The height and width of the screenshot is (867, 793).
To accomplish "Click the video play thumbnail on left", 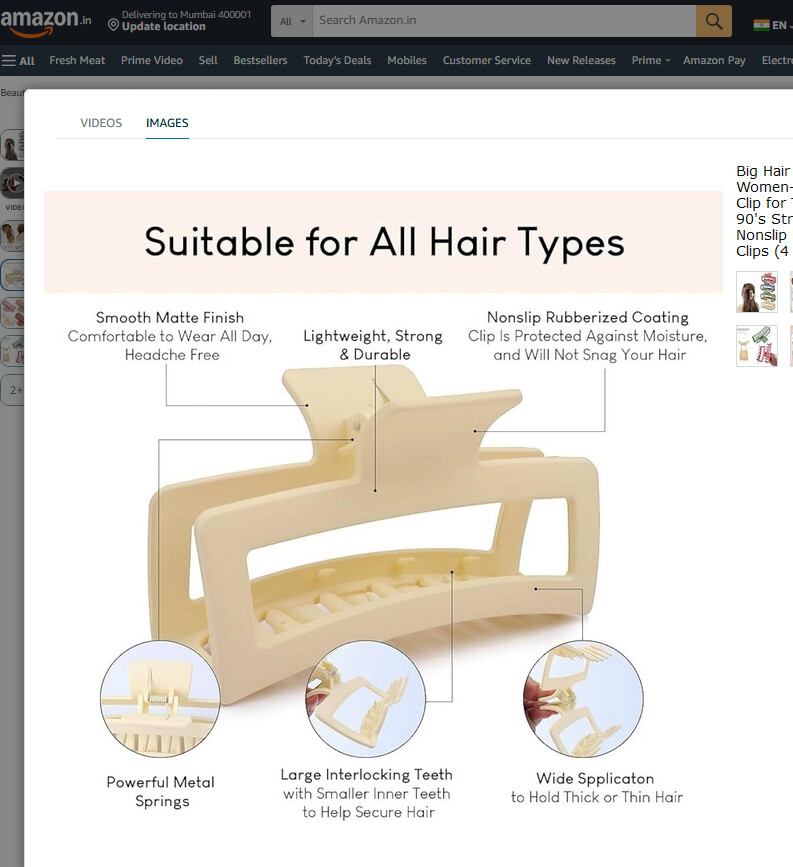I will (x=13, y=182).
